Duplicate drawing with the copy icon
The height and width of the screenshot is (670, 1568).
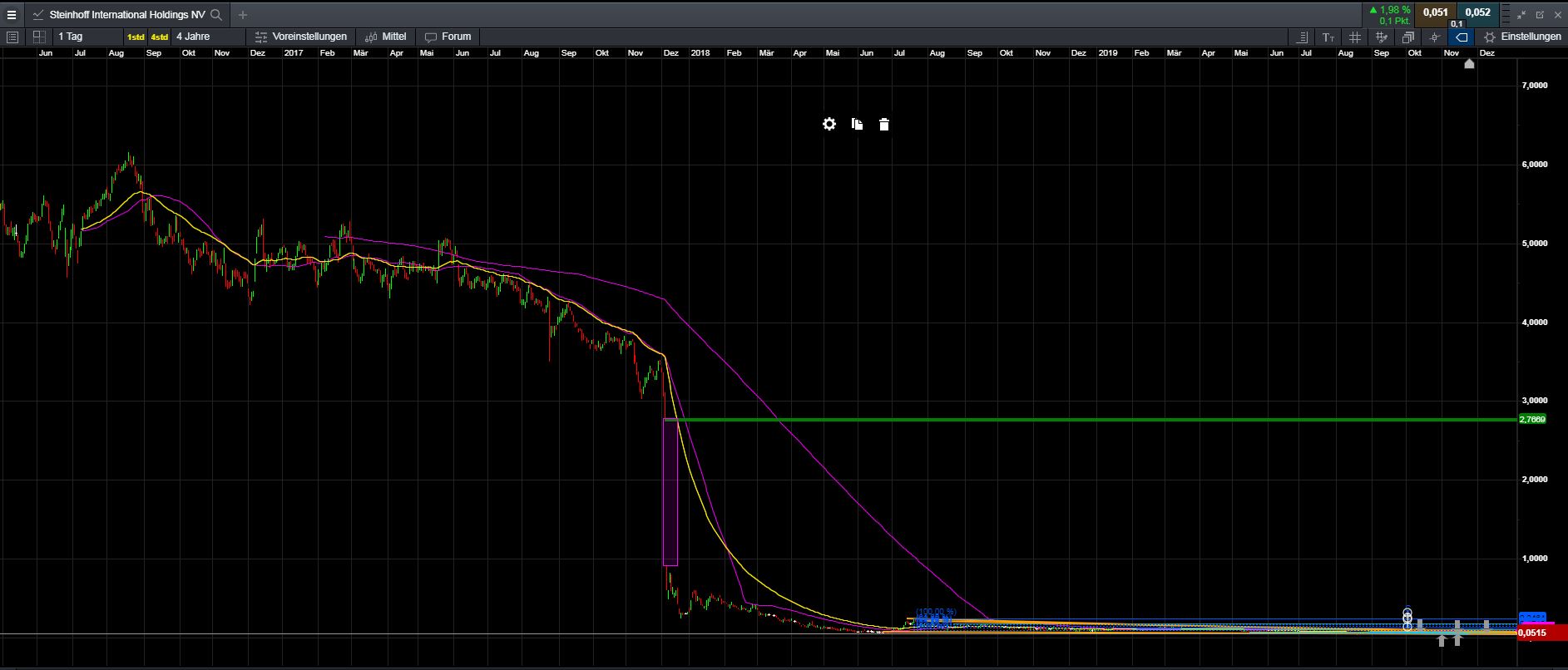(x=857, y=124)
